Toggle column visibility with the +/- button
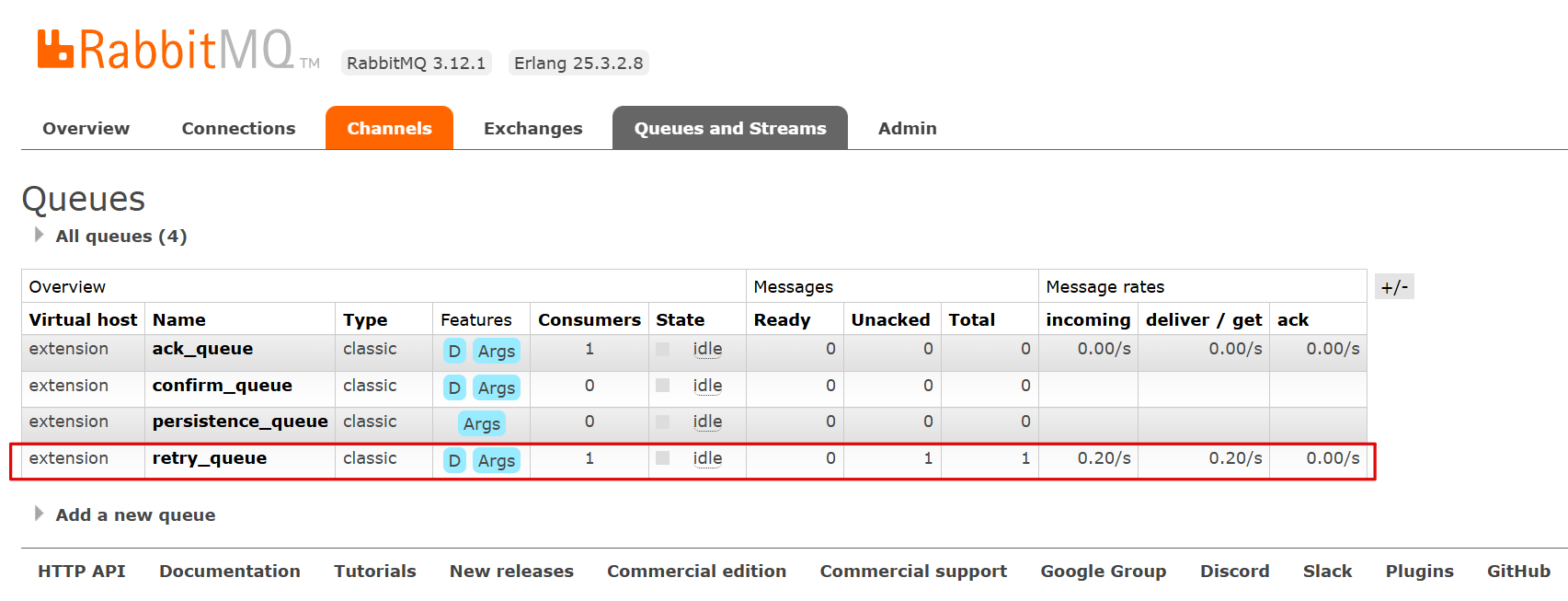 pyautogui.click(x=1393, y=287)
